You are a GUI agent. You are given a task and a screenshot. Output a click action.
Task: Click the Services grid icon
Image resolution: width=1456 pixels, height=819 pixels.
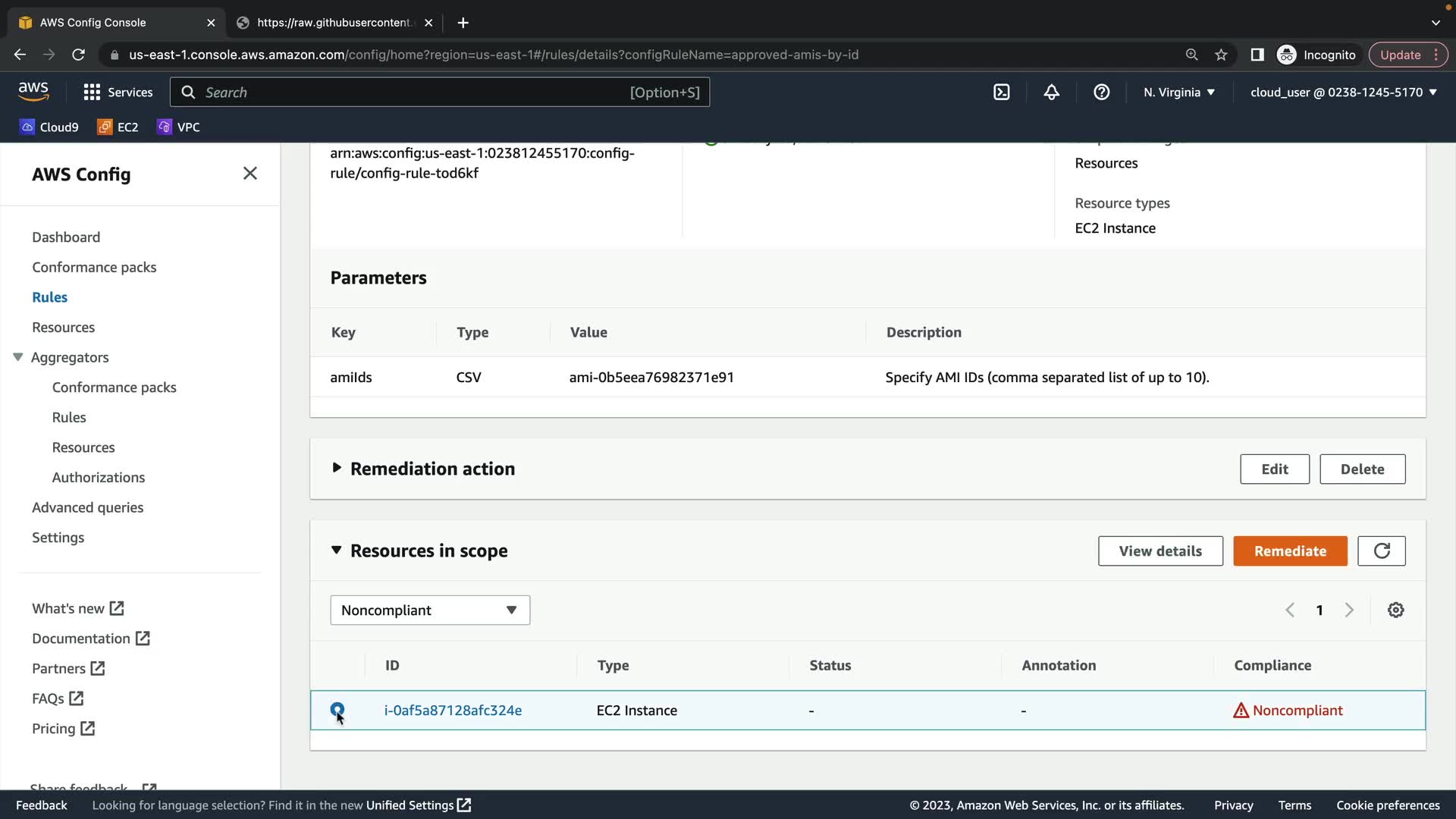(x=92, y=93)
